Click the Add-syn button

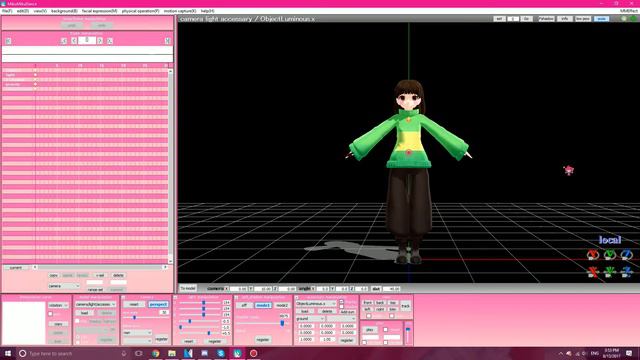(347, 312)
